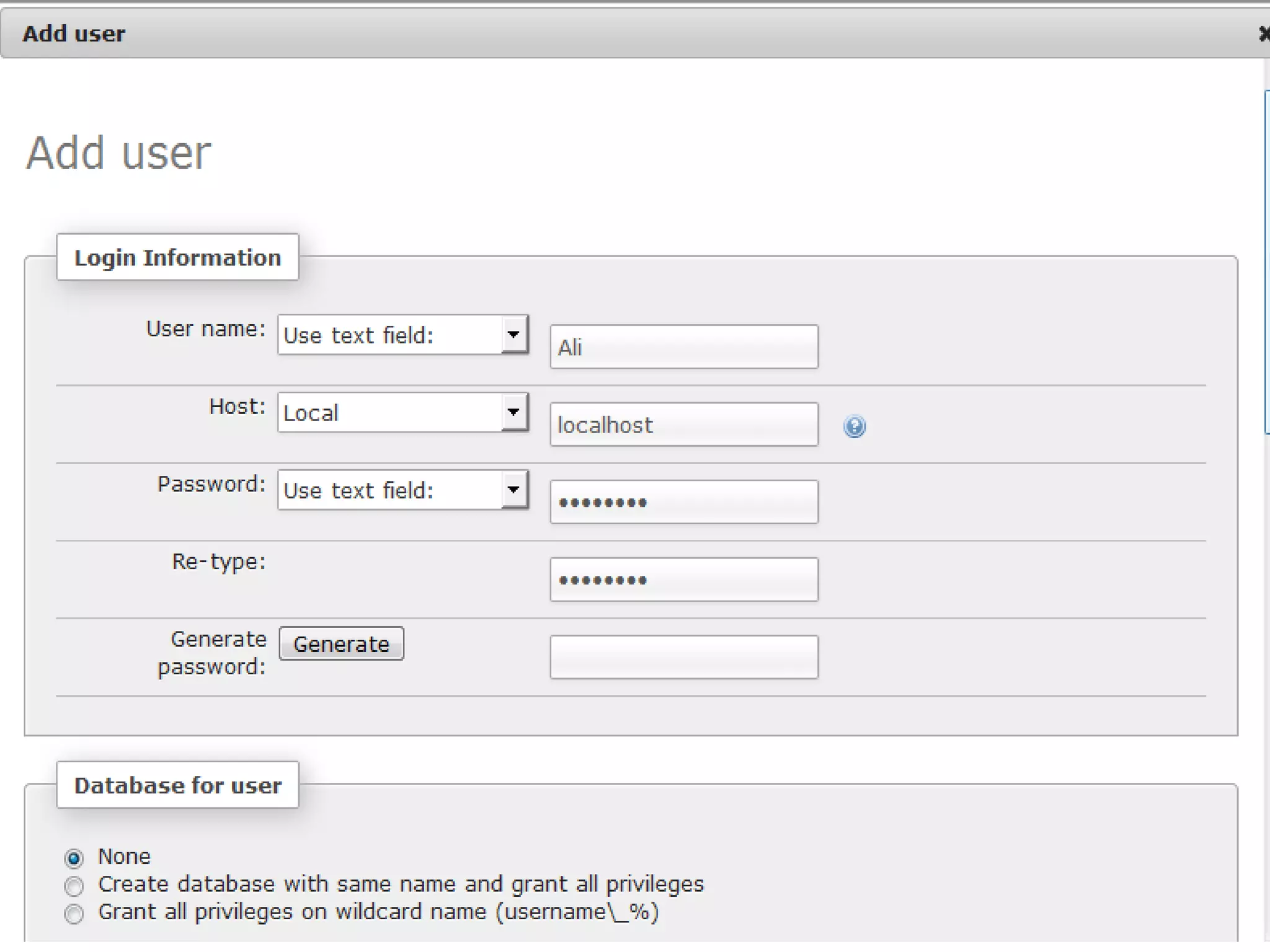The image size is (1270, 952).
Task: Open the User name type dropdown
Action: click(x=403, y=335)
